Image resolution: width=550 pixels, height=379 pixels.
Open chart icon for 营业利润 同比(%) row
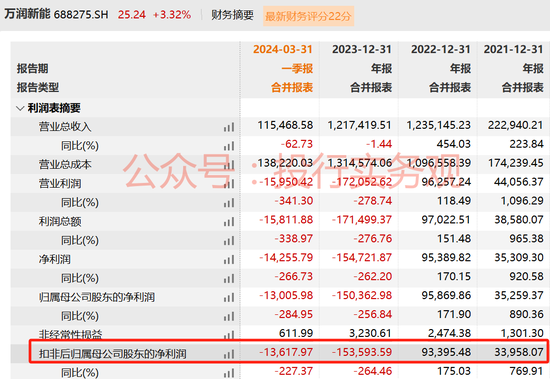click(x=229, y=203)
